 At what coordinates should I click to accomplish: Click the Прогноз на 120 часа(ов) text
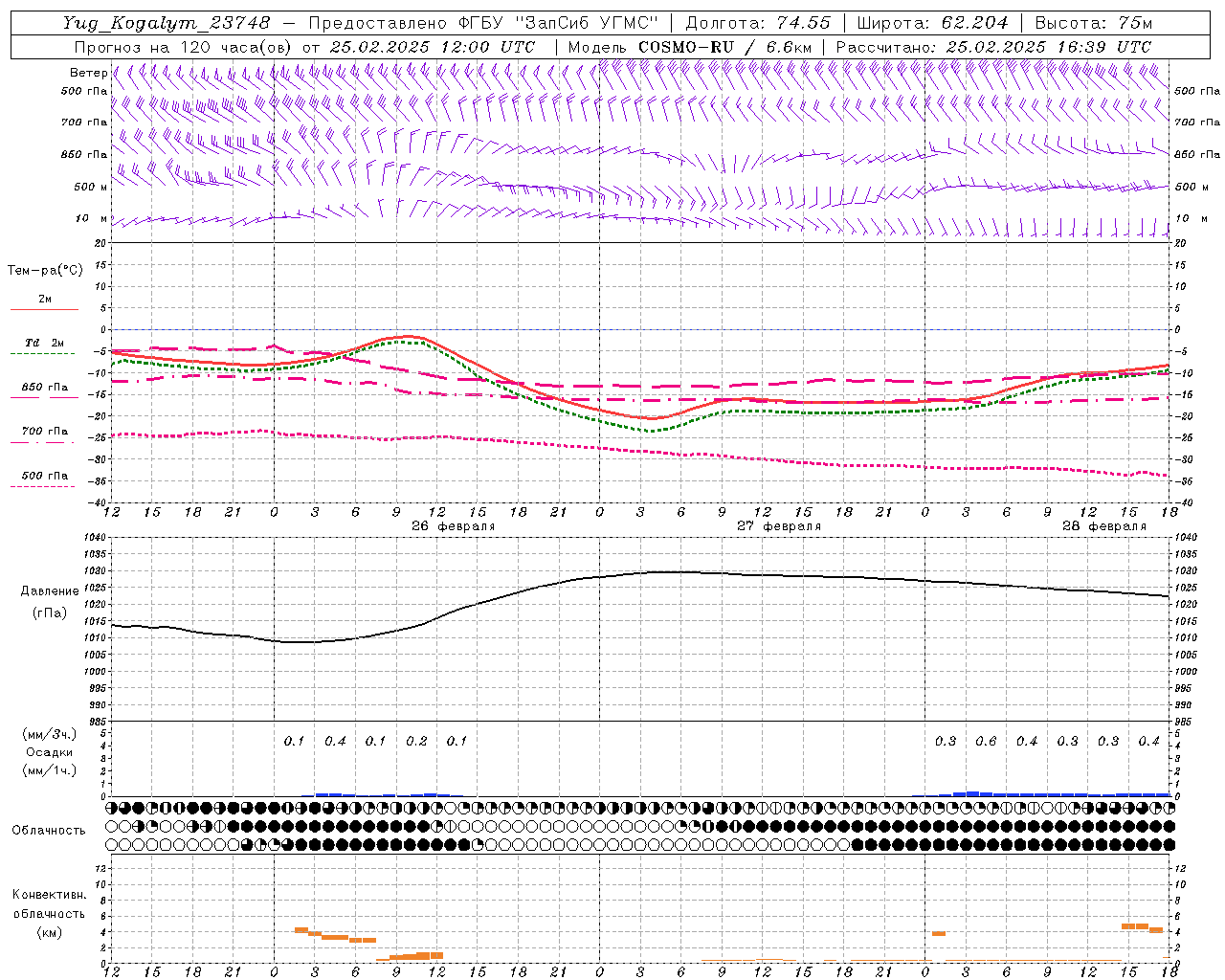click(184, 47)
